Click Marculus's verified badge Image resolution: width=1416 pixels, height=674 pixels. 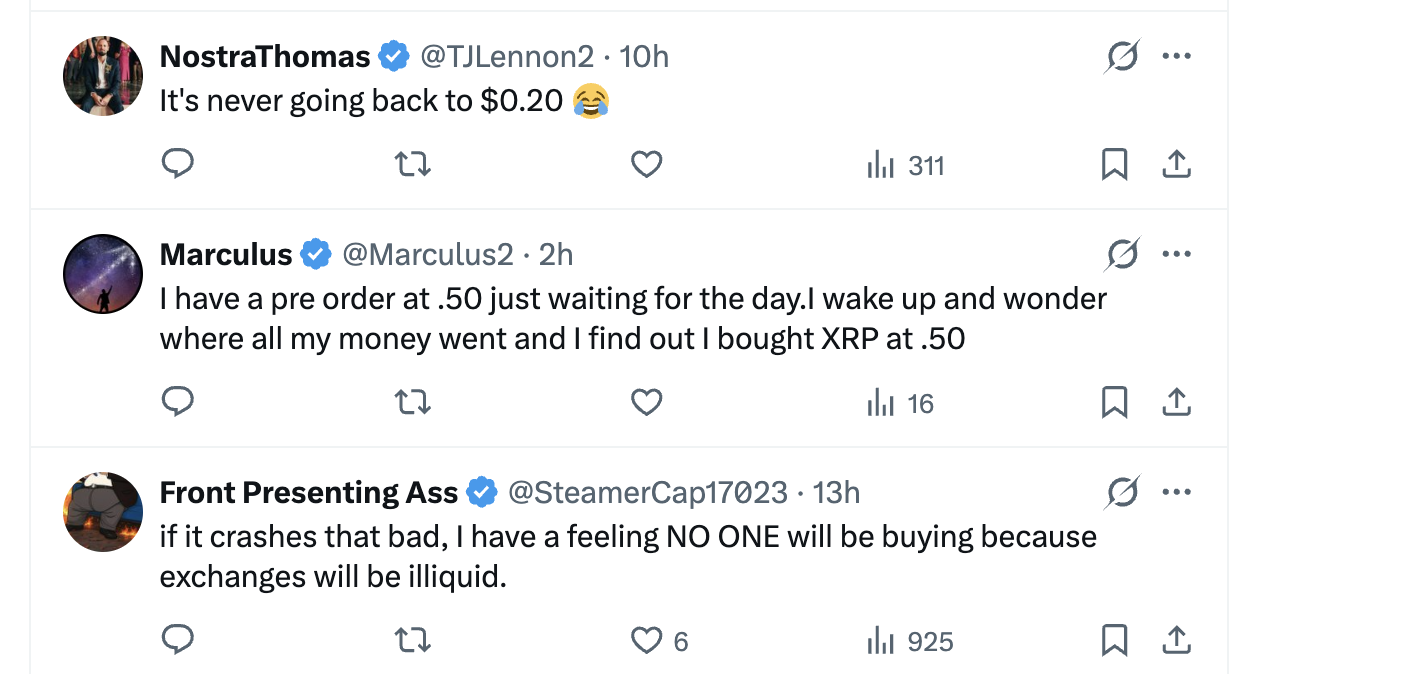316,254
